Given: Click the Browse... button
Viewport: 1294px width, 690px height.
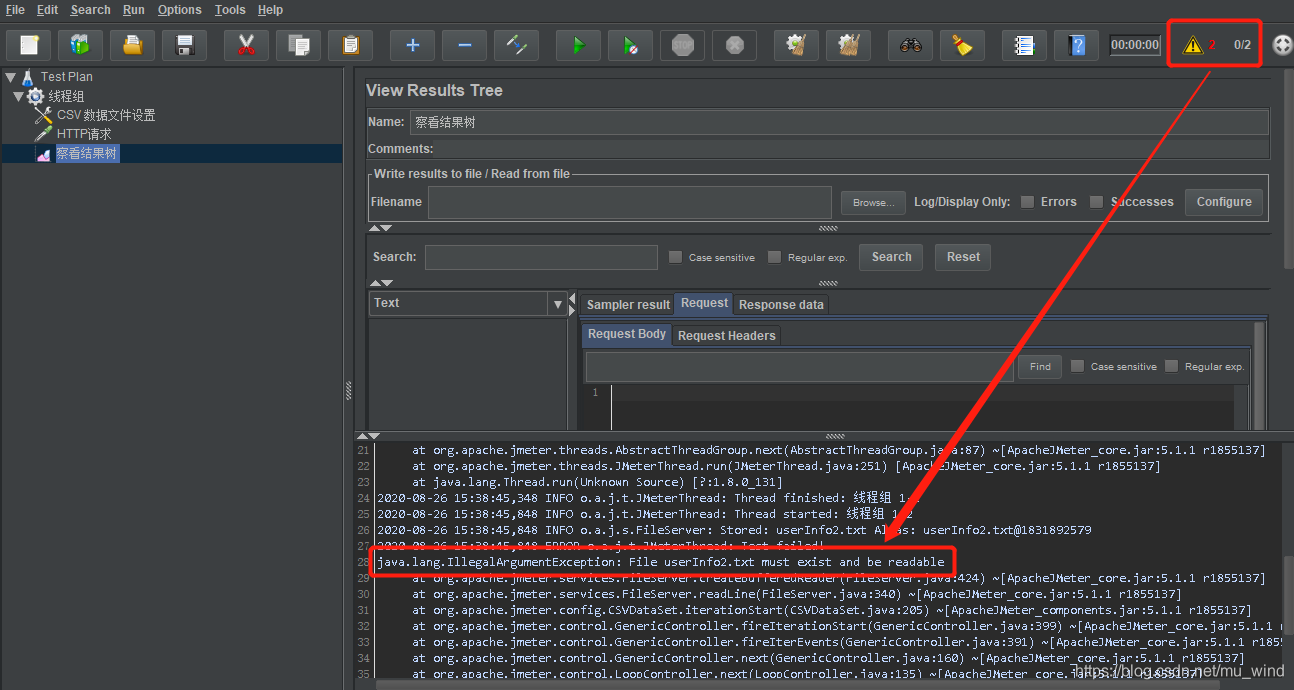Looking at the screenshot, I should click(x=873, y=203).
